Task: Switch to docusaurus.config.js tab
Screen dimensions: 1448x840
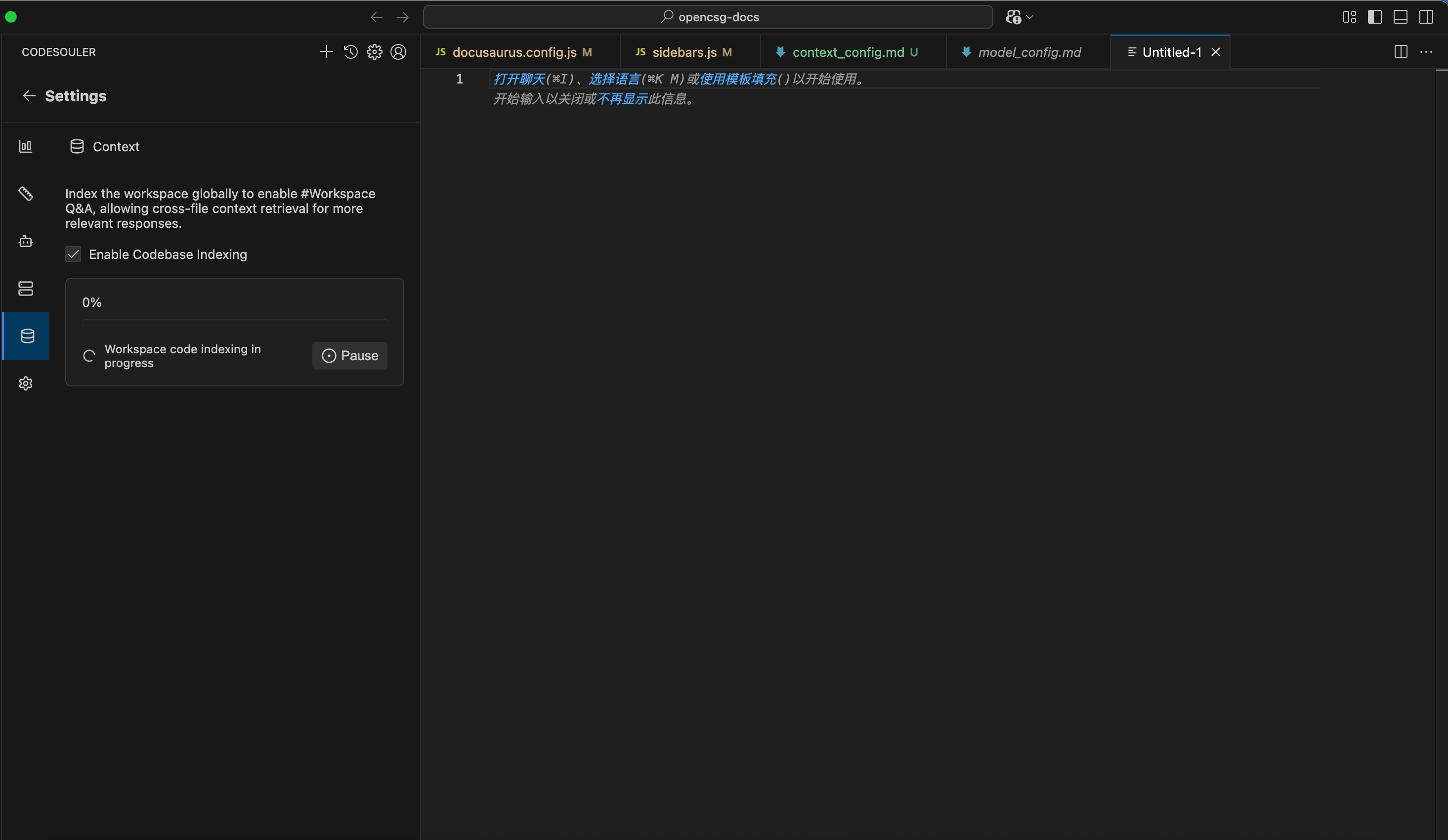Action: (x=513, y=52)
